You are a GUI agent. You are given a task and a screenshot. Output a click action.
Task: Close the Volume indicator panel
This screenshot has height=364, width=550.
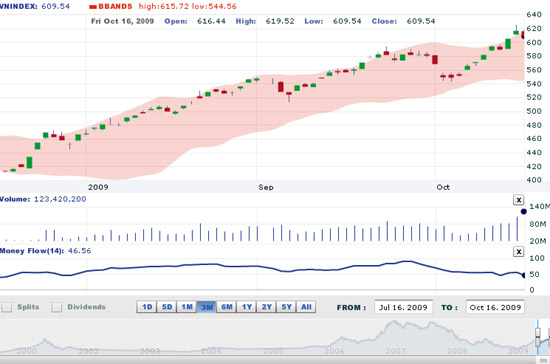pyautogui.click(x=518, y=200)
